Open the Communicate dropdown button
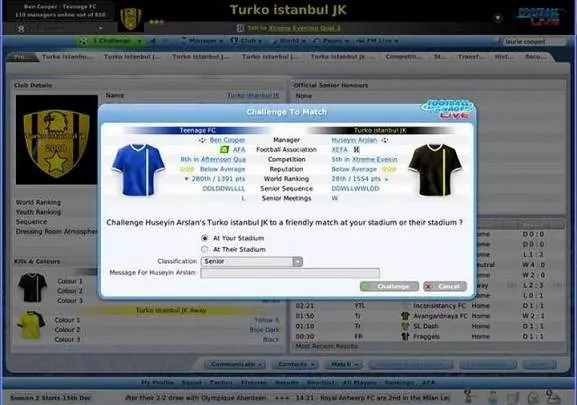The image size is (577, 405). coord(235,365)
